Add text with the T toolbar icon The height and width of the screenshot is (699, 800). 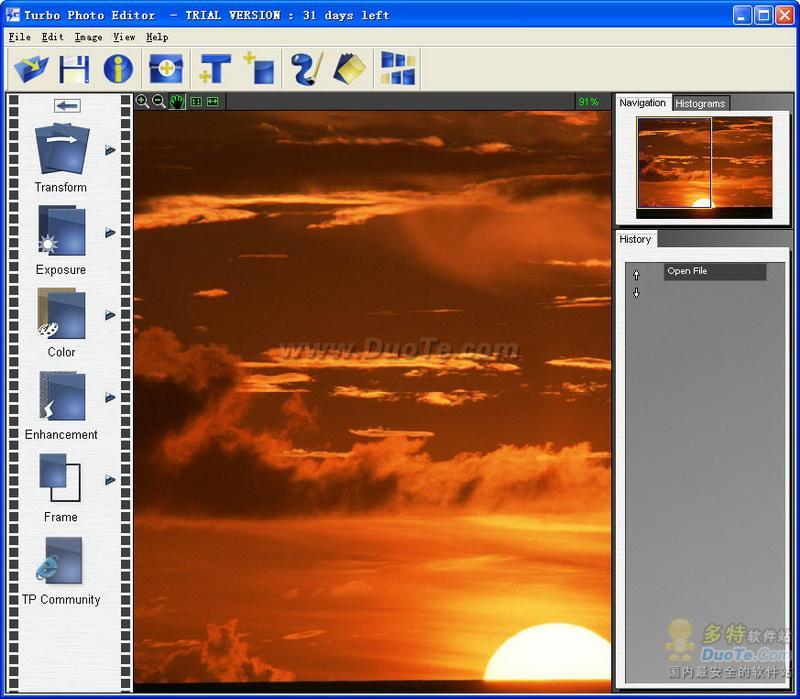(215, 68)
